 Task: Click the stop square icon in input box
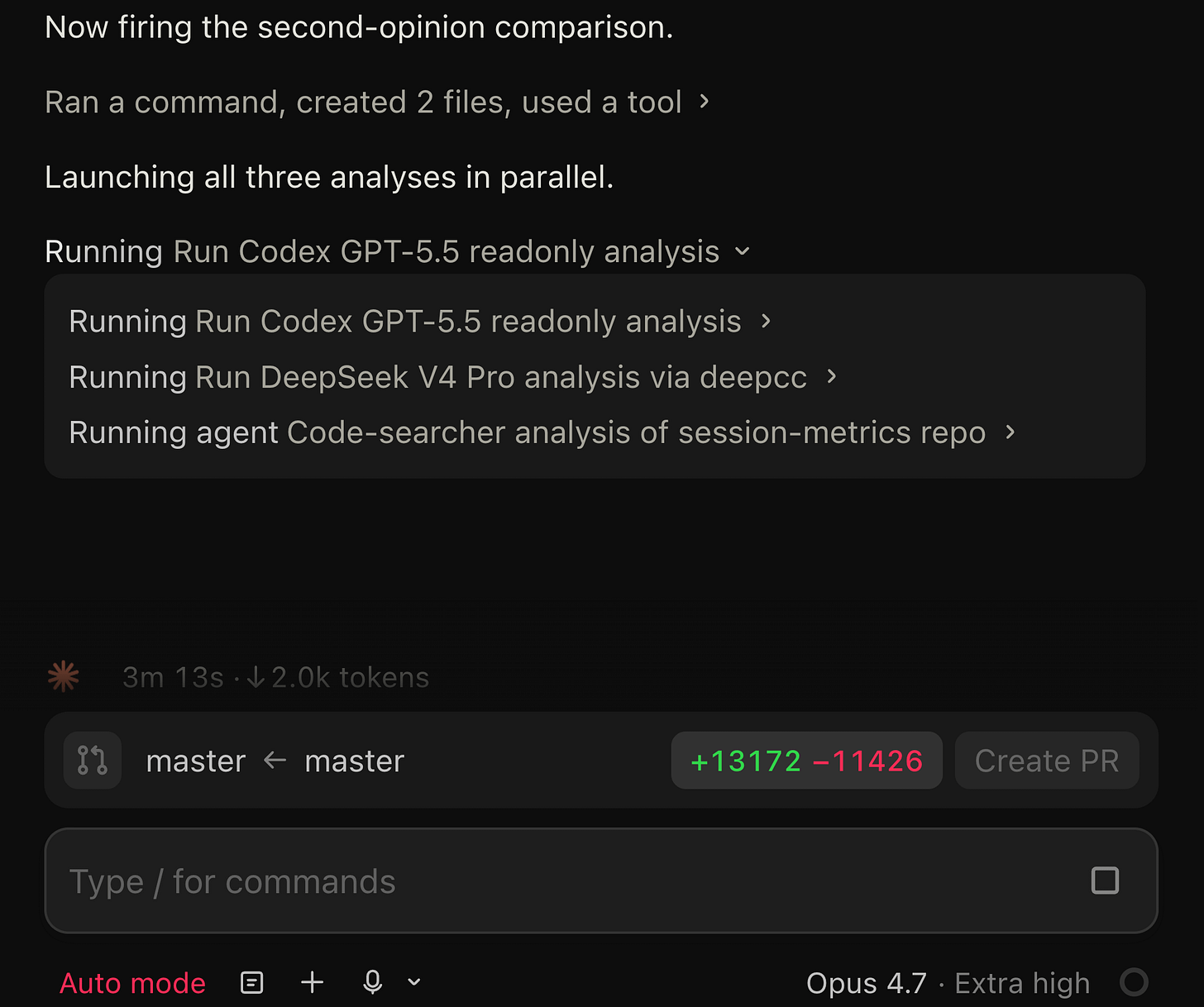1105,881
